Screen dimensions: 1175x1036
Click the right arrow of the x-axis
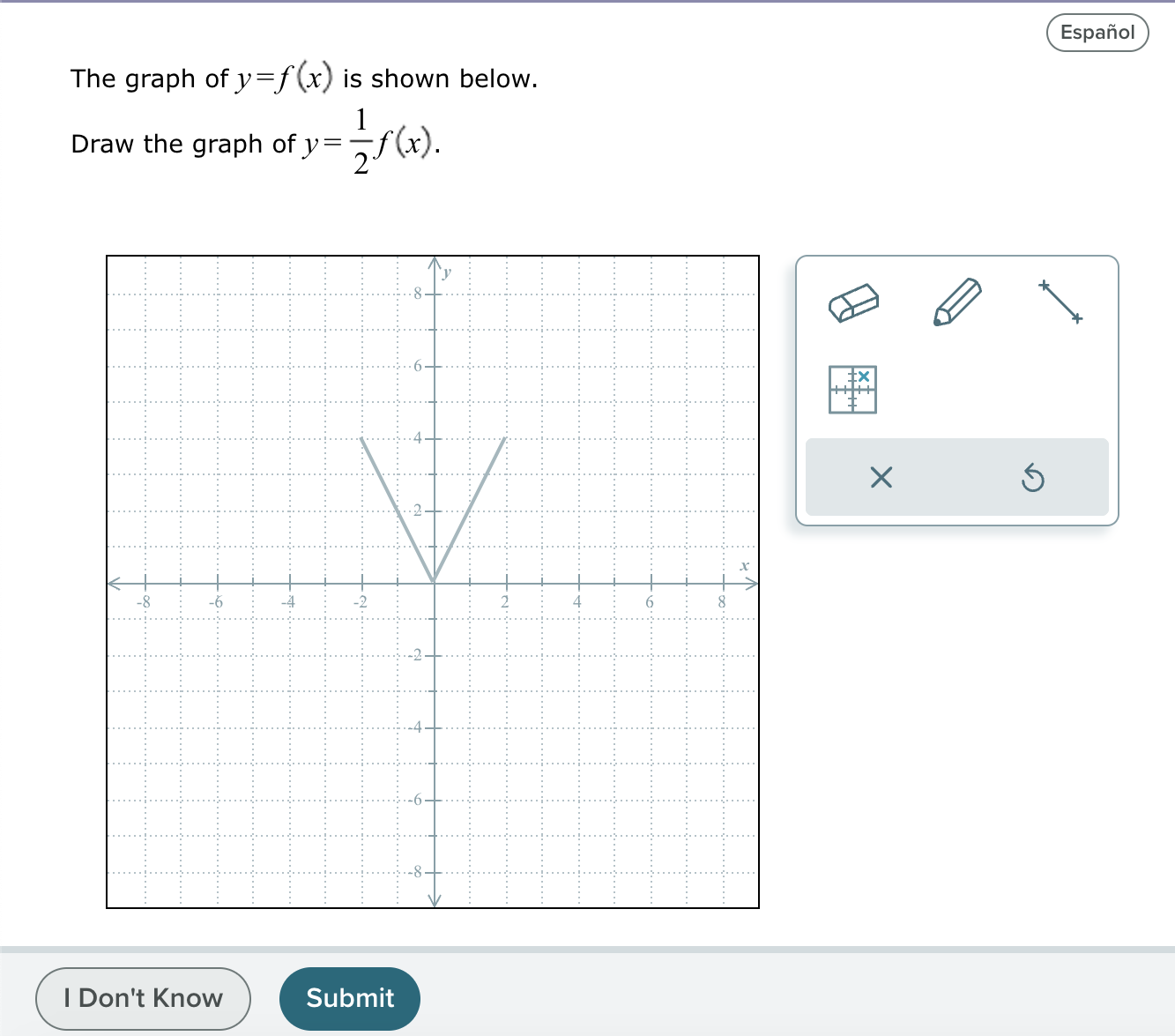pyautogui.click(x=754, y=583)
